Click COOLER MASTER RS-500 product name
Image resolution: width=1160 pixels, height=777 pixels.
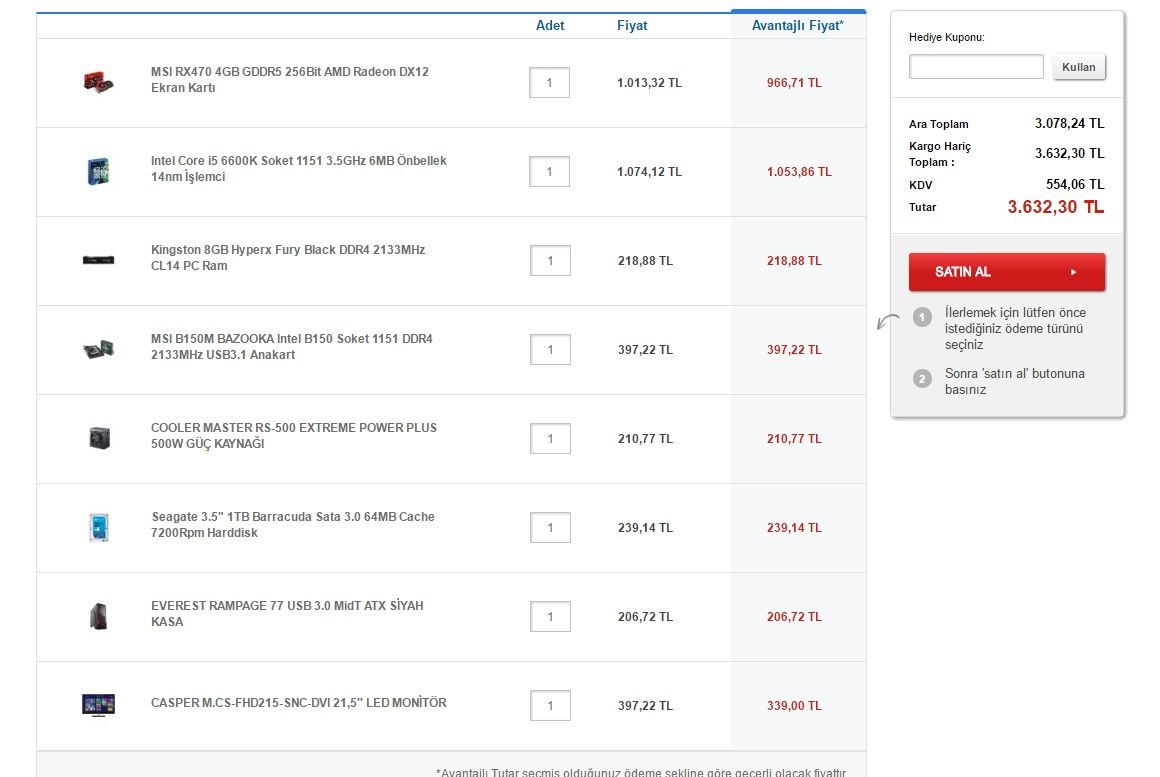point(294,435)
